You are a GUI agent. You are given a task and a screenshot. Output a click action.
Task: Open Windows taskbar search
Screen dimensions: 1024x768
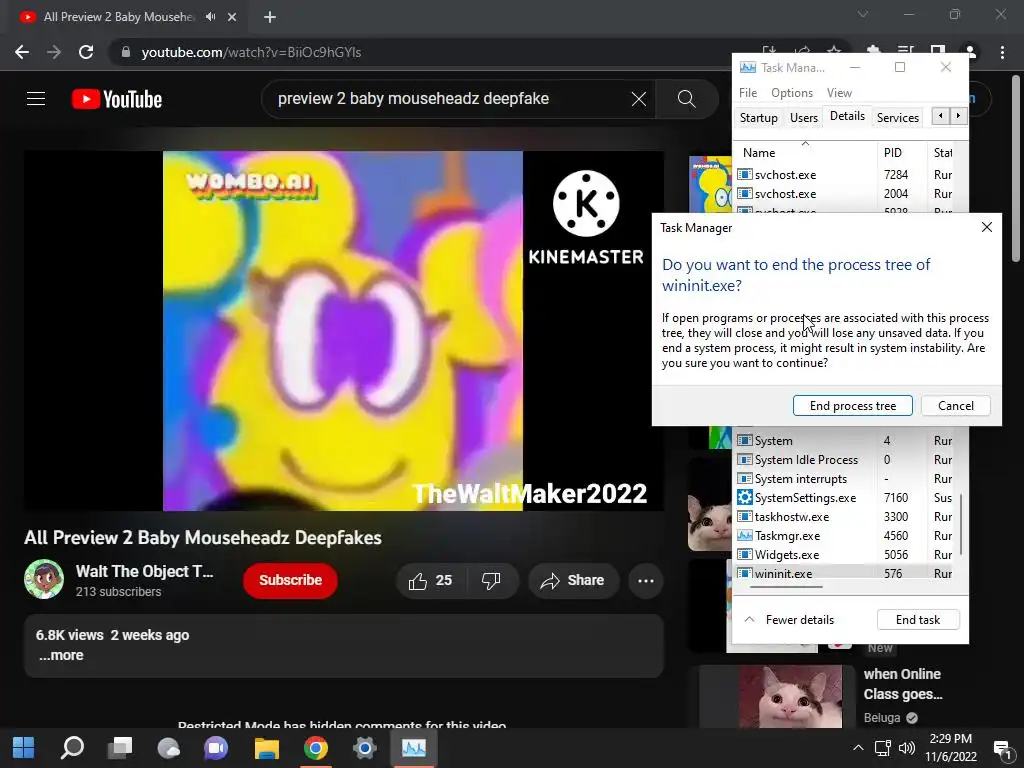(x=72, y=748)
